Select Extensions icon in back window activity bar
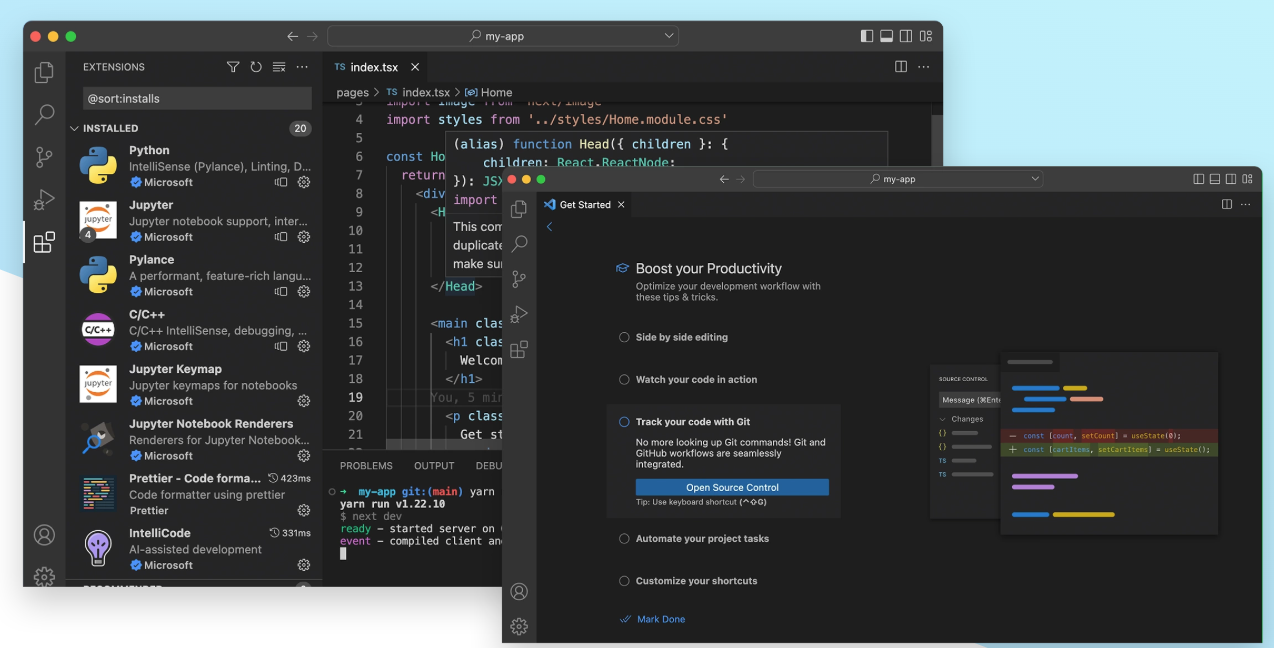Screen dimensions: 1274x648 [44, 243]
